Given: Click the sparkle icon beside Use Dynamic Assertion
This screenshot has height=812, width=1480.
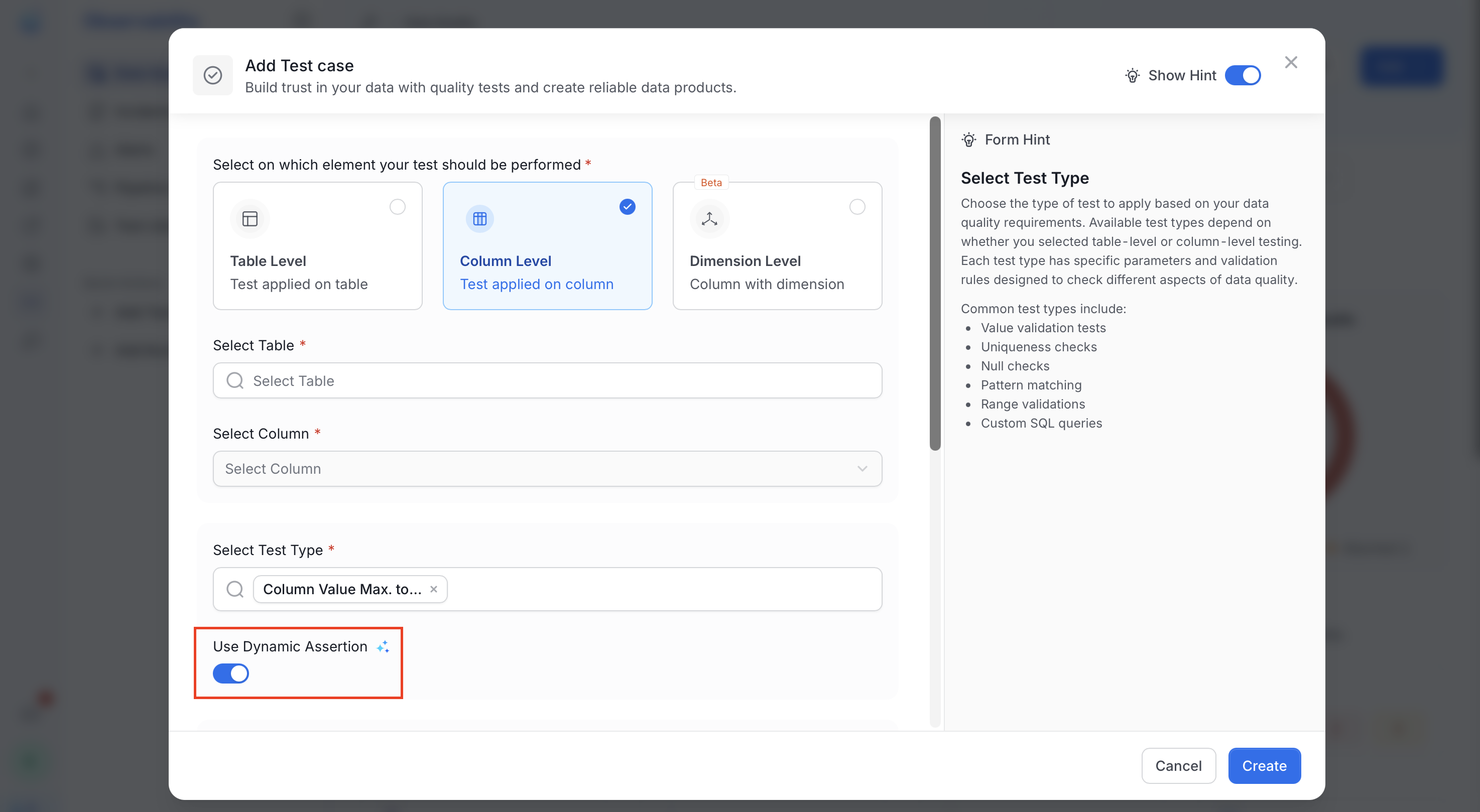Looking at the screenshot, I should pos(383,646).
